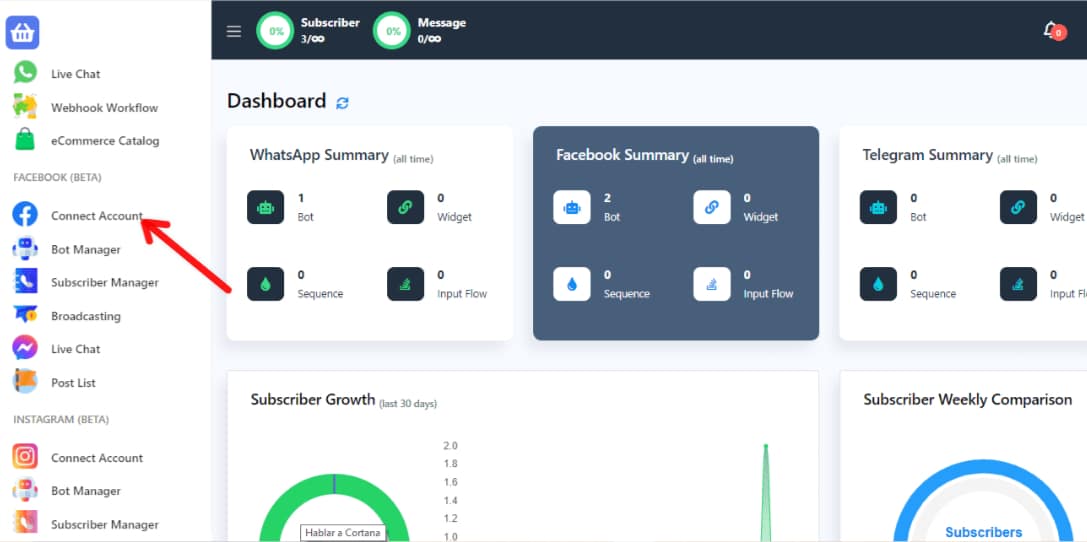Click the Instagram Connect Account icon
1087x542 pixels.
pyautogui.click(x=25, y=458)
